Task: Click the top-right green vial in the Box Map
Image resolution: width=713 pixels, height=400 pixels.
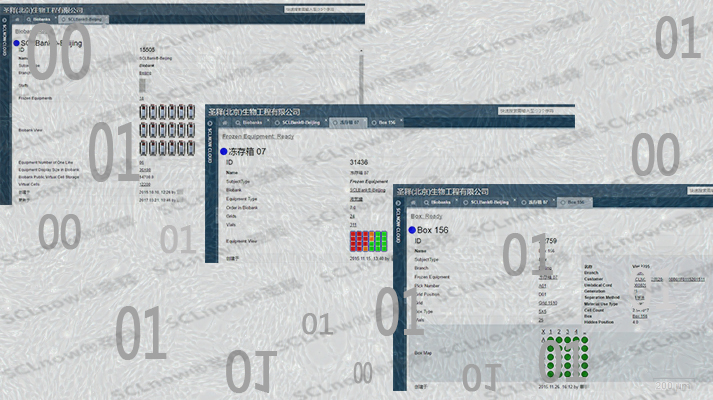Action: click(585, 340)
